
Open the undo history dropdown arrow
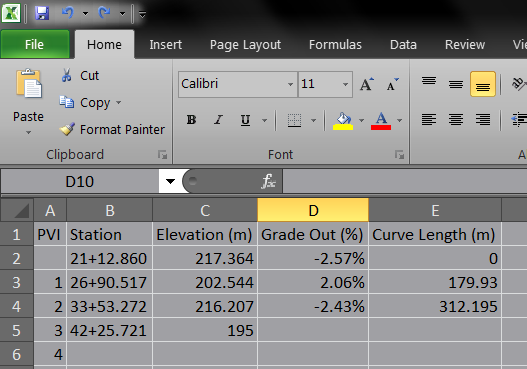pyautogui.click(x=85, y=14)
